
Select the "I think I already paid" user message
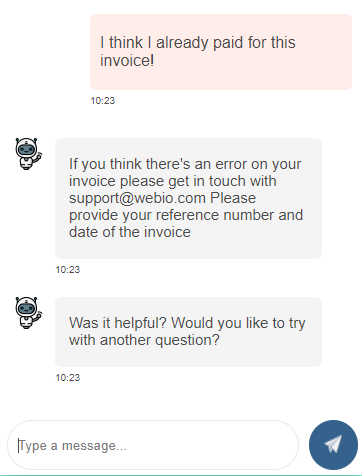221,52
